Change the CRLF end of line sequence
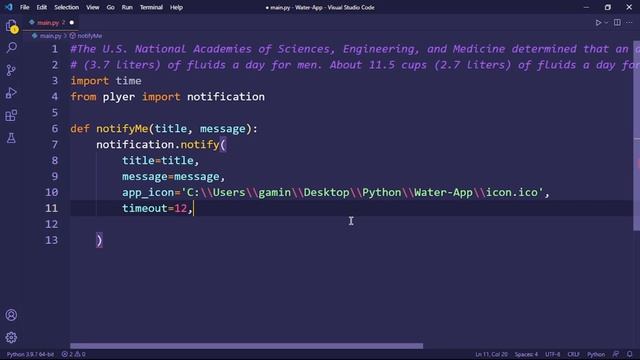This screenshot has height=360, width=640. (x=573, y=354)
